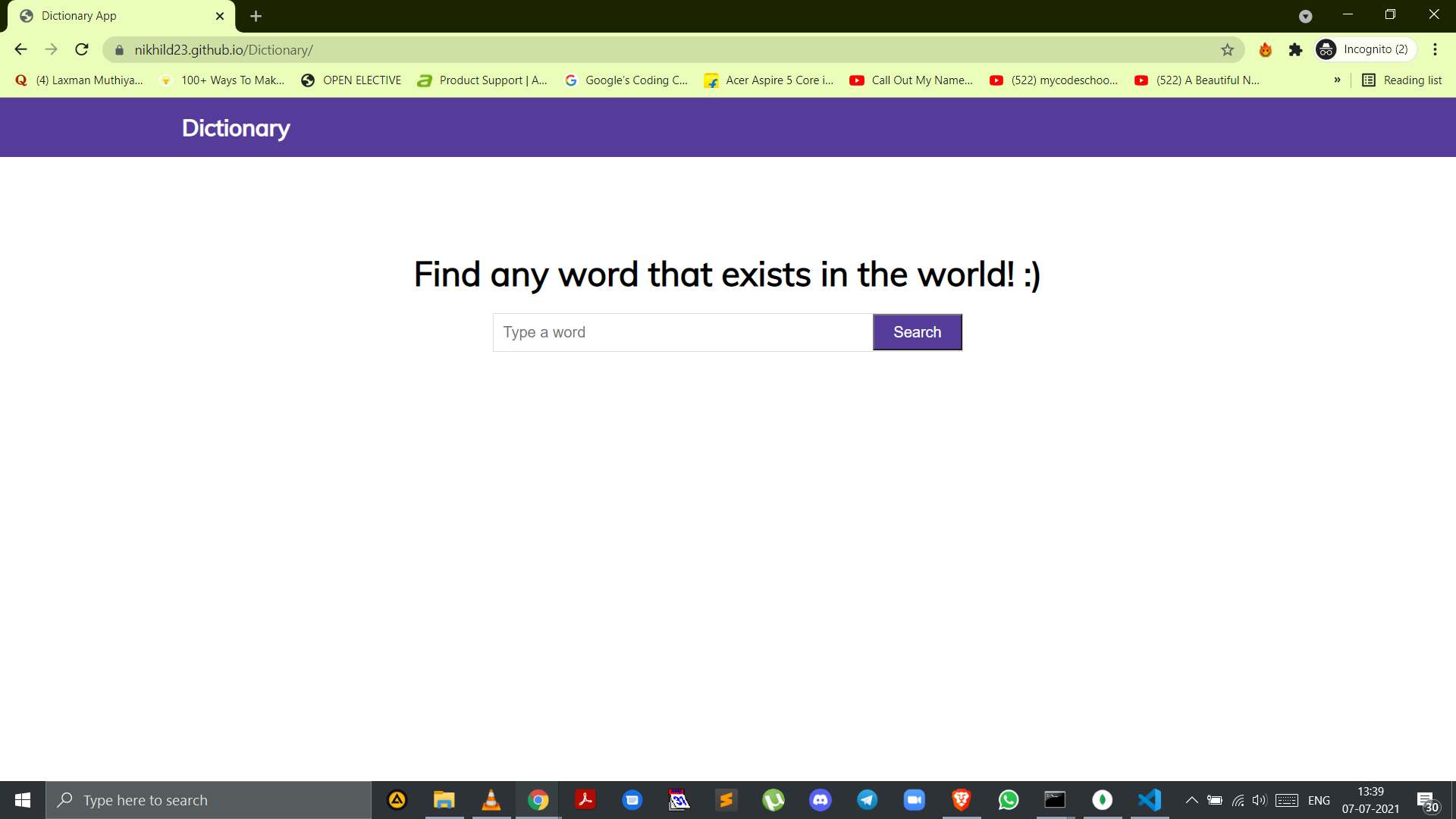Image resolution: width=1456 pixels, height=819 pixels.
Task: Open the Reading list
Action: (1402, 80)
